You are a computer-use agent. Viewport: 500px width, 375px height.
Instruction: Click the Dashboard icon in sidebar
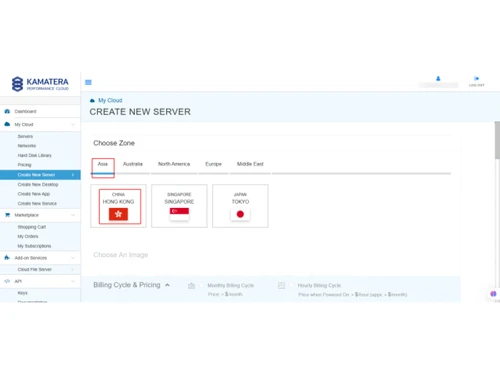click(x=7, y=111)
